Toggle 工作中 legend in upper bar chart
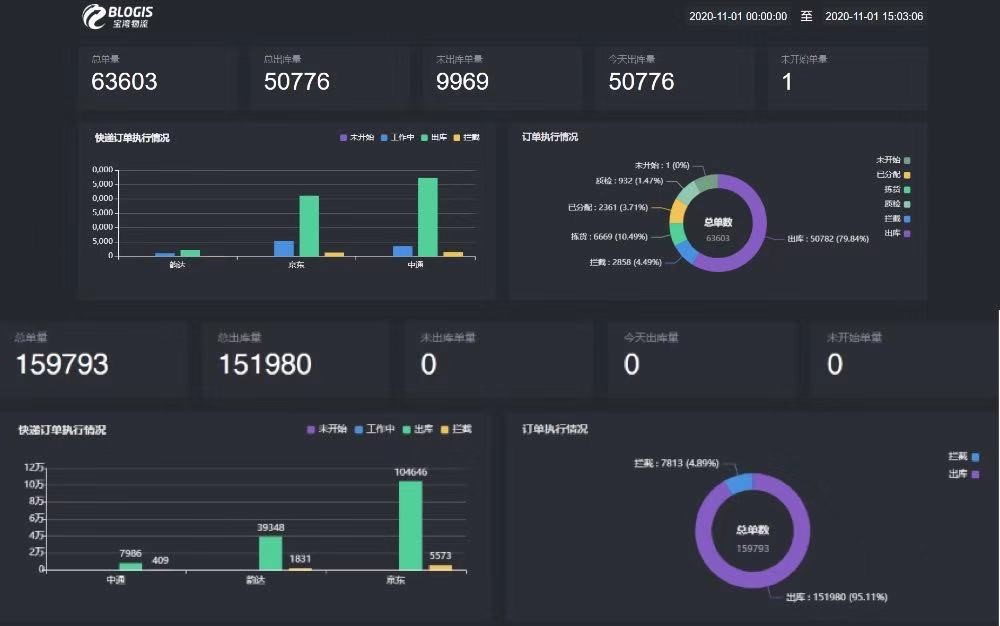Screen dimensions: 1000x626 pyautogui.click(x=397, y=137)
